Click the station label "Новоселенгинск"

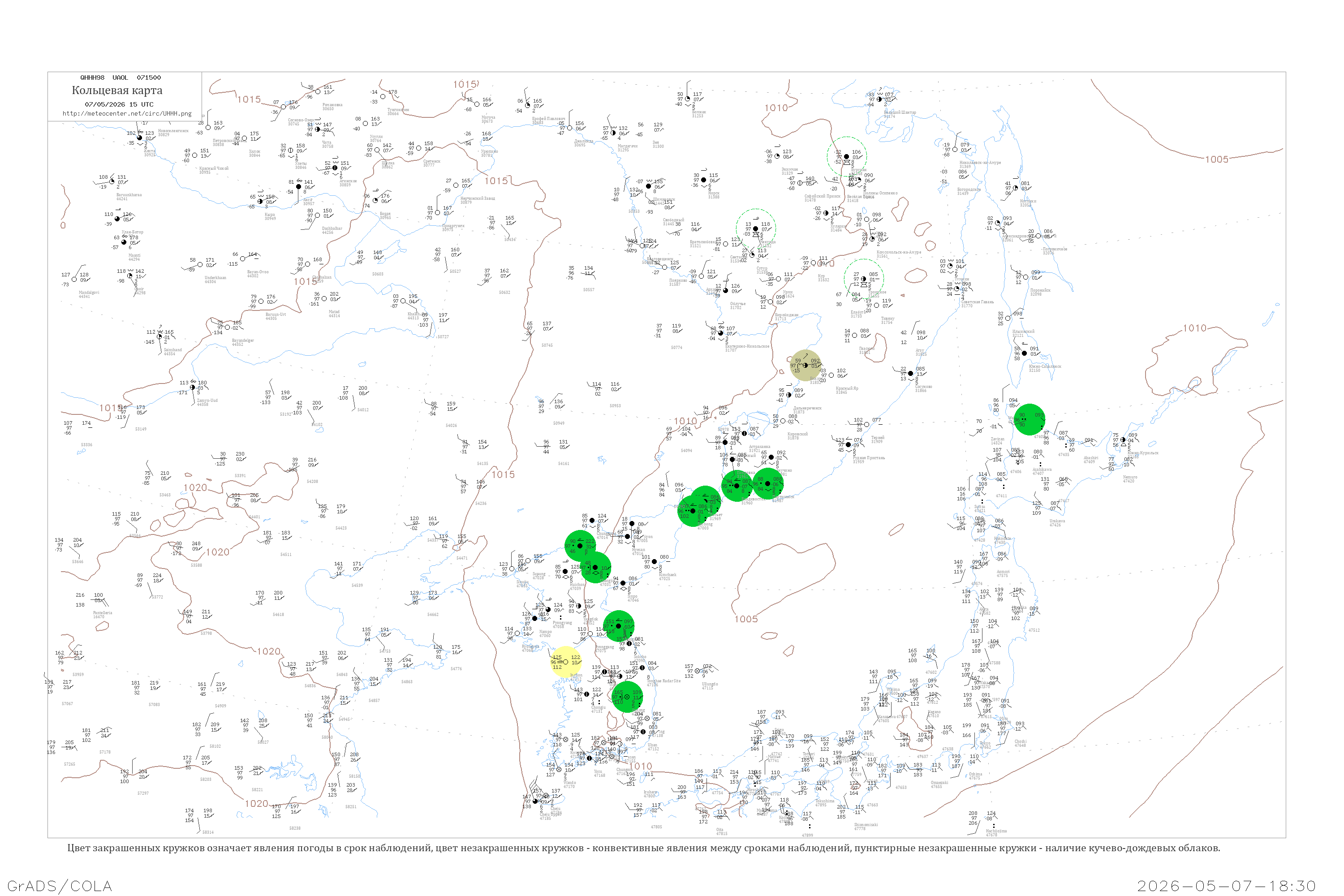173,131
